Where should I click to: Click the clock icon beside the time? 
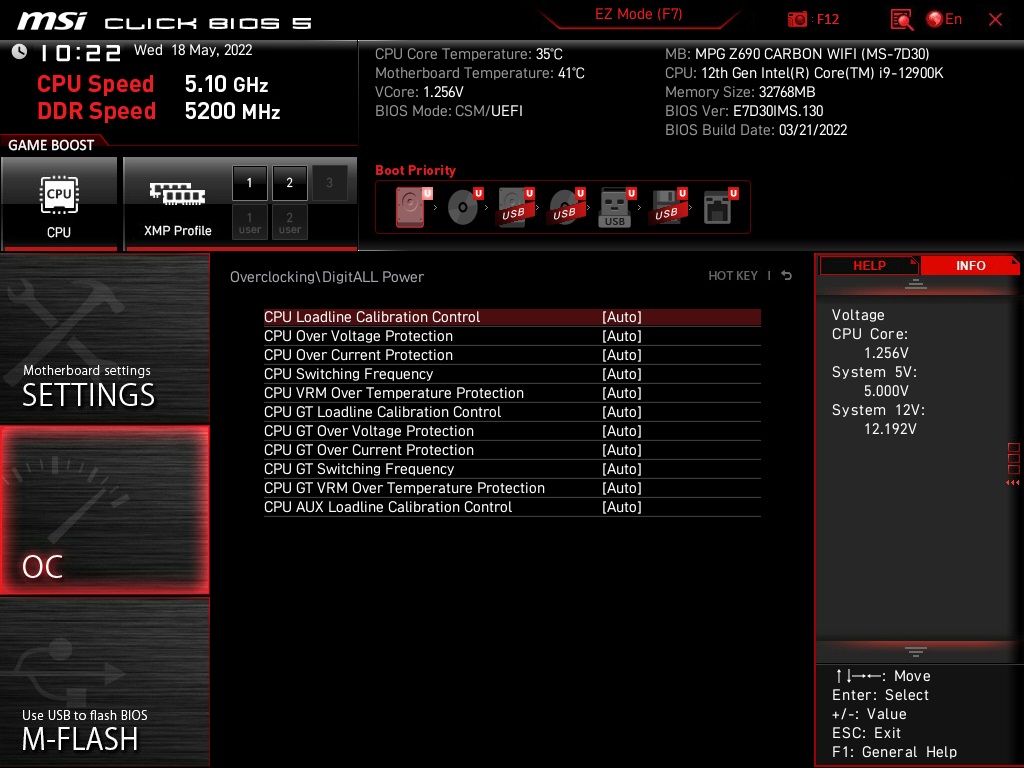click(19, 52)
